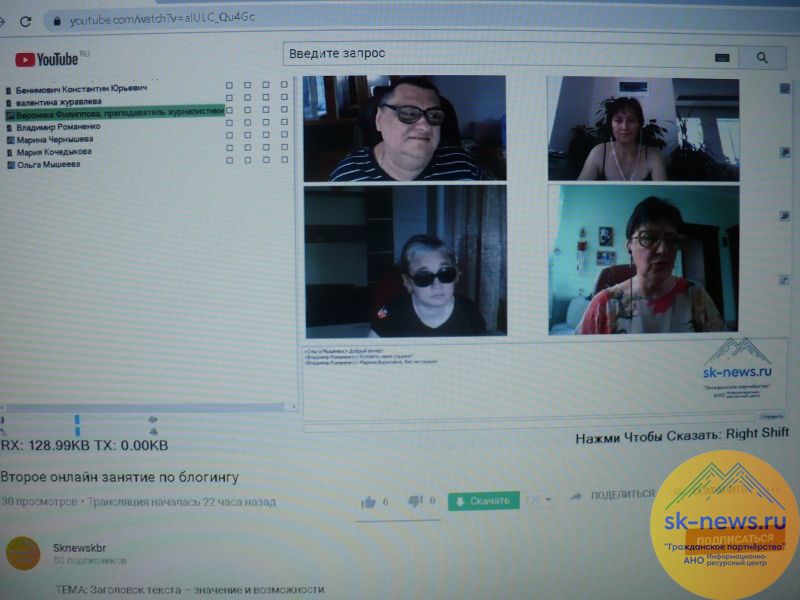Click the browser address bar URL
Viewport: 800px width, 600px height.
pos(150,20)
